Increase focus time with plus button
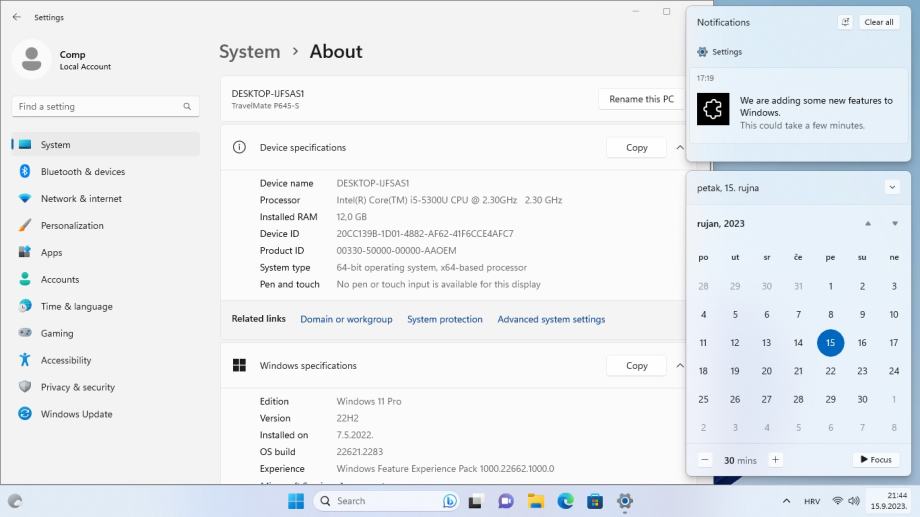The width and height of the screenshot is (920, 517). [x=775, y=460]
